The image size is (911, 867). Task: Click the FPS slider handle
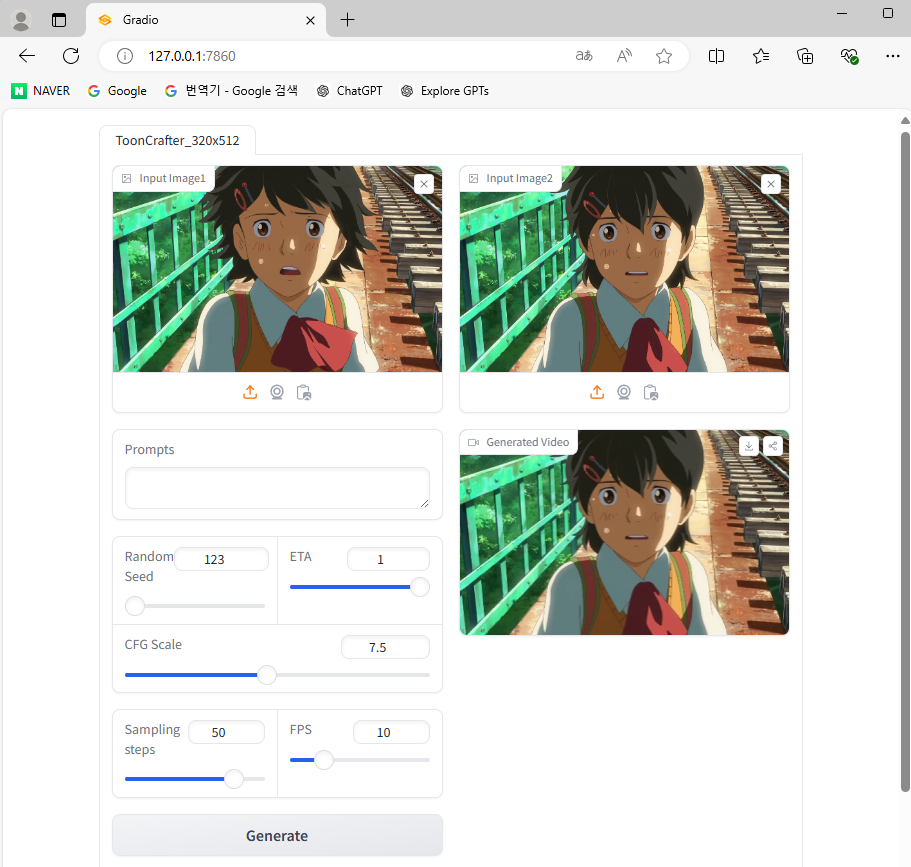(324, 760)
